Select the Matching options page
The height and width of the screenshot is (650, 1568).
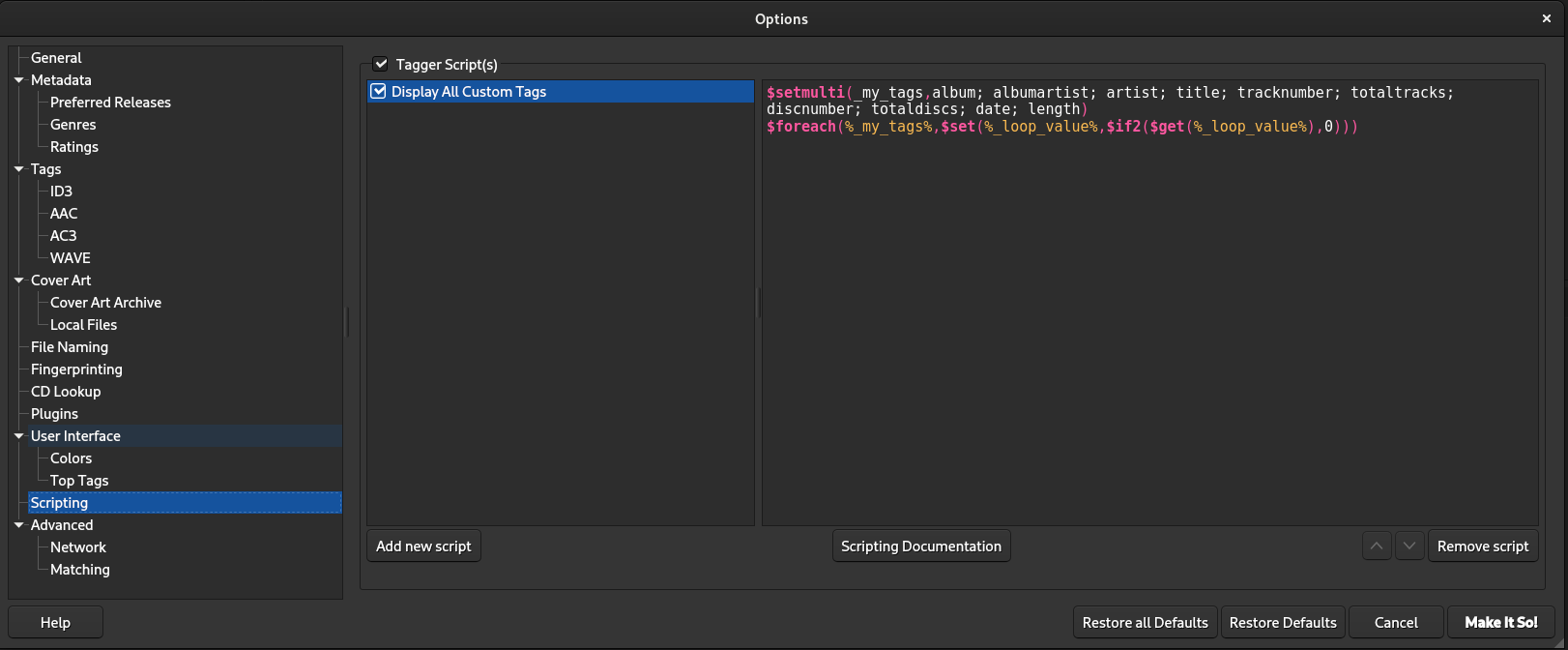[x=80, y=570]
